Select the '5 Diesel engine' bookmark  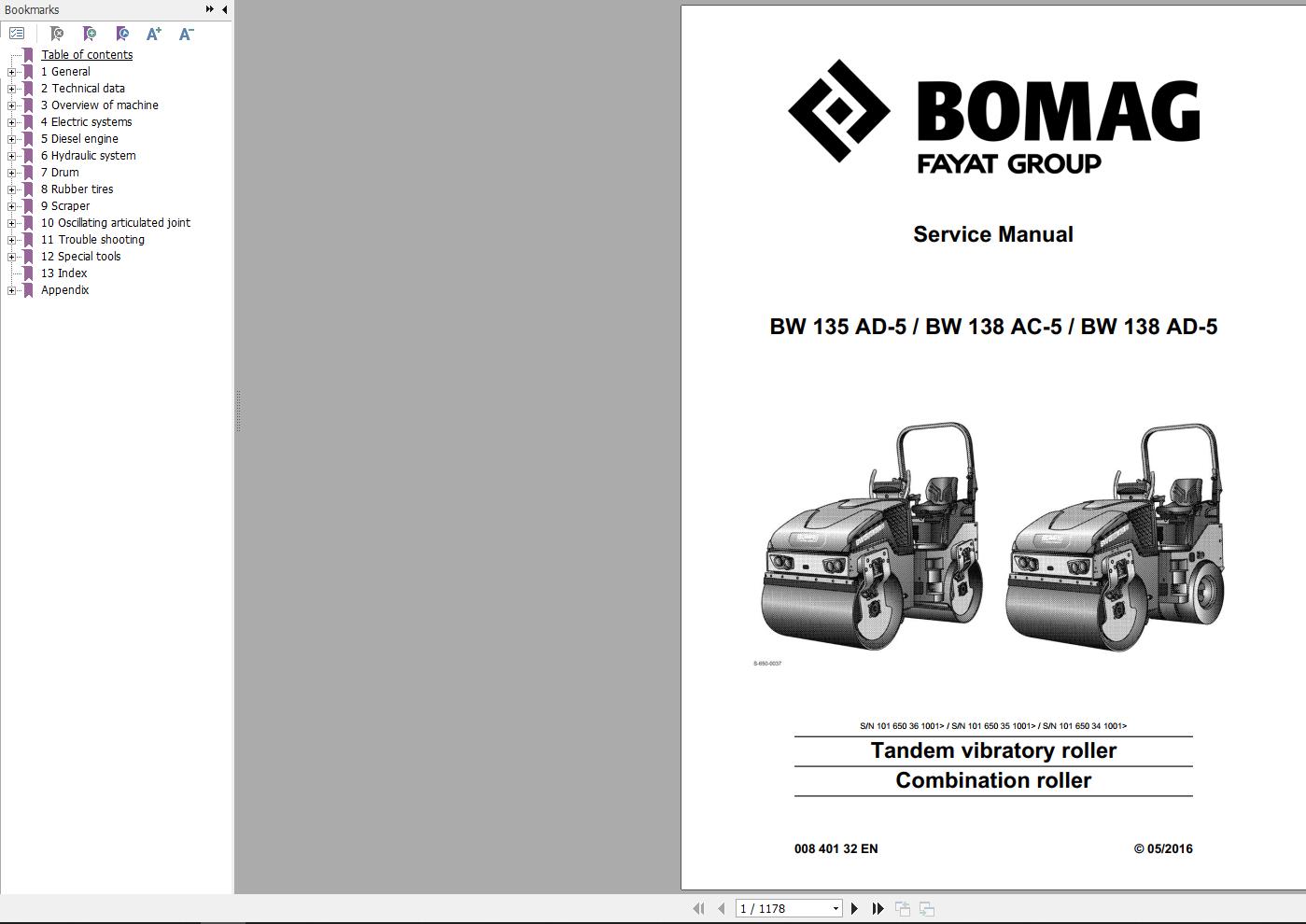[79, 139]
